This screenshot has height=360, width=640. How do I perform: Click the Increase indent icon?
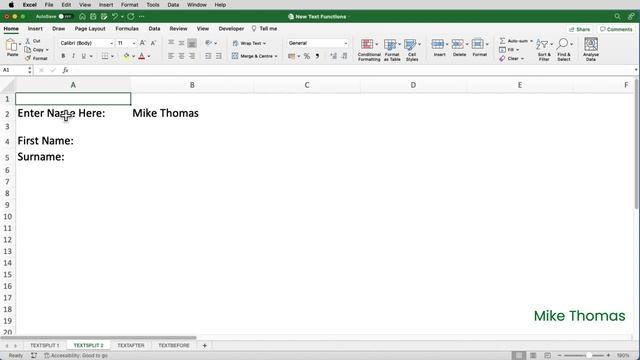(219, 56)
